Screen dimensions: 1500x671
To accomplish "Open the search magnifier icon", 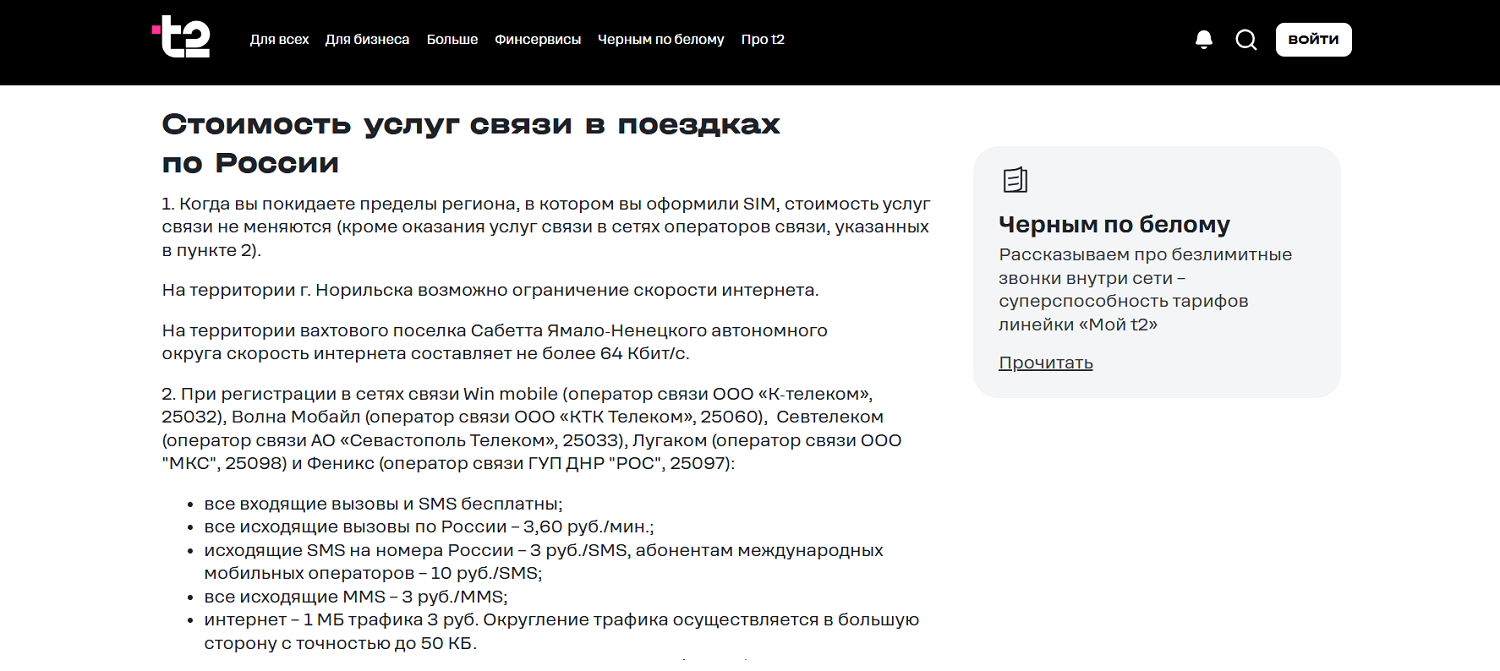I will (x=1246, y=40).
